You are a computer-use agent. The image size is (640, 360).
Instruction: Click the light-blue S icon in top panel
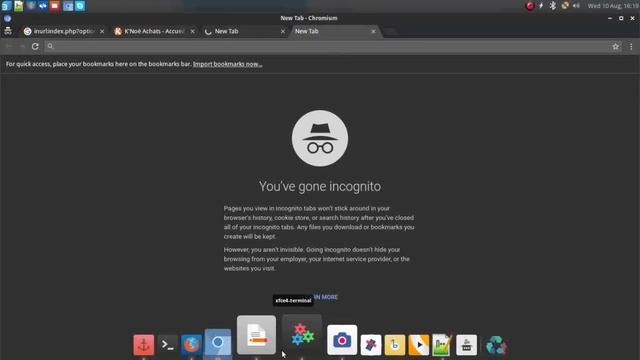click(80, 6)
